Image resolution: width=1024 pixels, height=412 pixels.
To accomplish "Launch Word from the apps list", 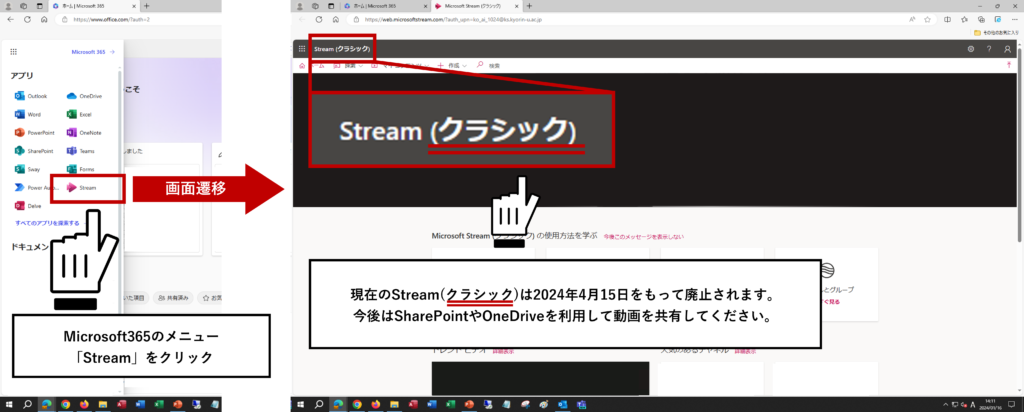I will point(27,114).
